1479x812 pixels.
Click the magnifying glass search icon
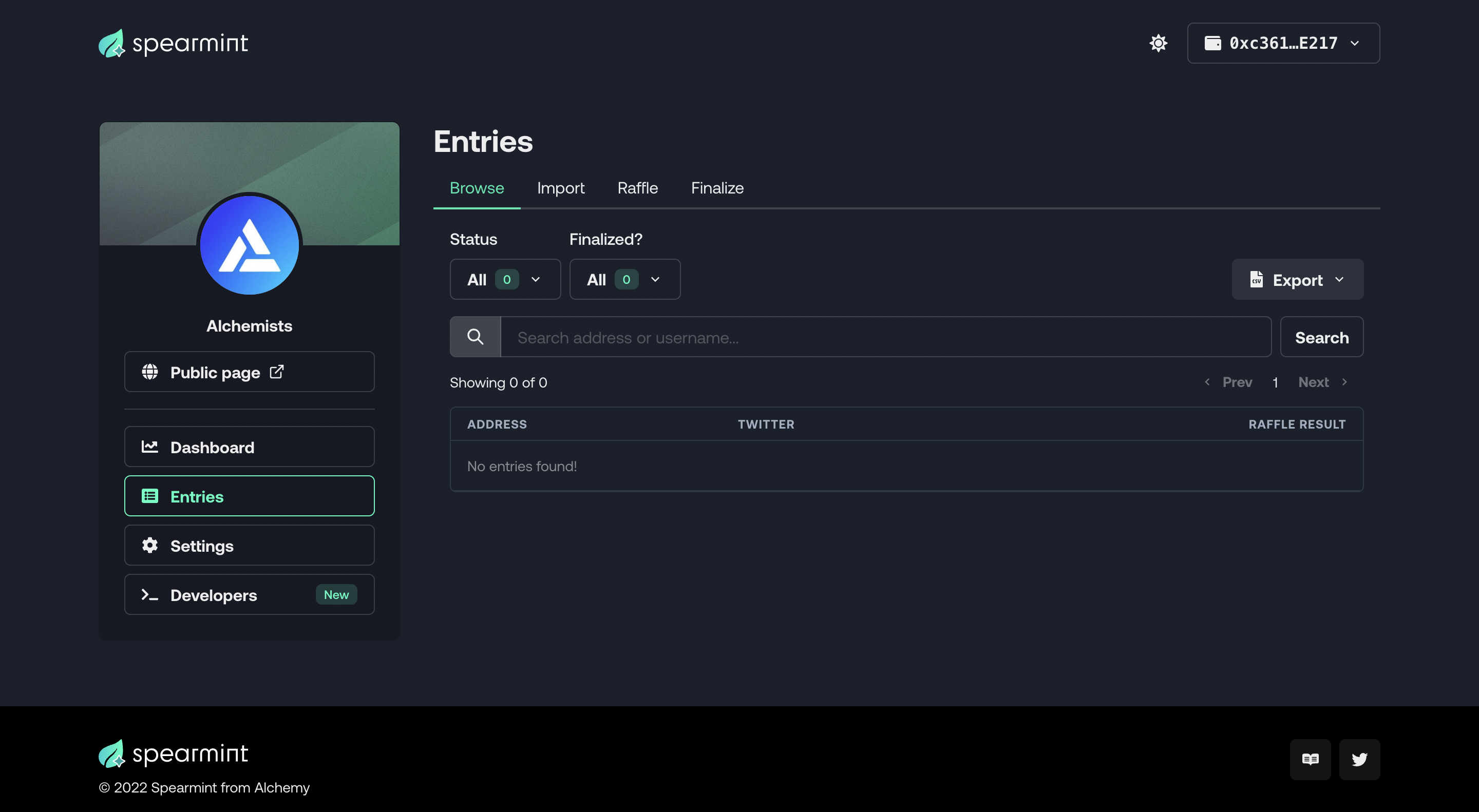pyautogui.click(x=475, y=337)
